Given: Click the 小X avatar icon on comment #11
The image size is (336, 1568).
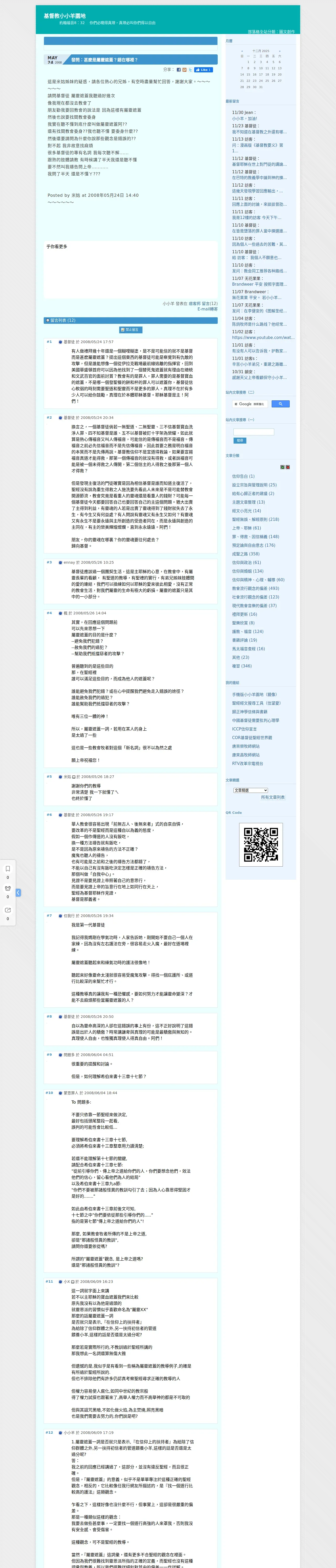Looking at the screenshot, I should (x=60, y=1281).
